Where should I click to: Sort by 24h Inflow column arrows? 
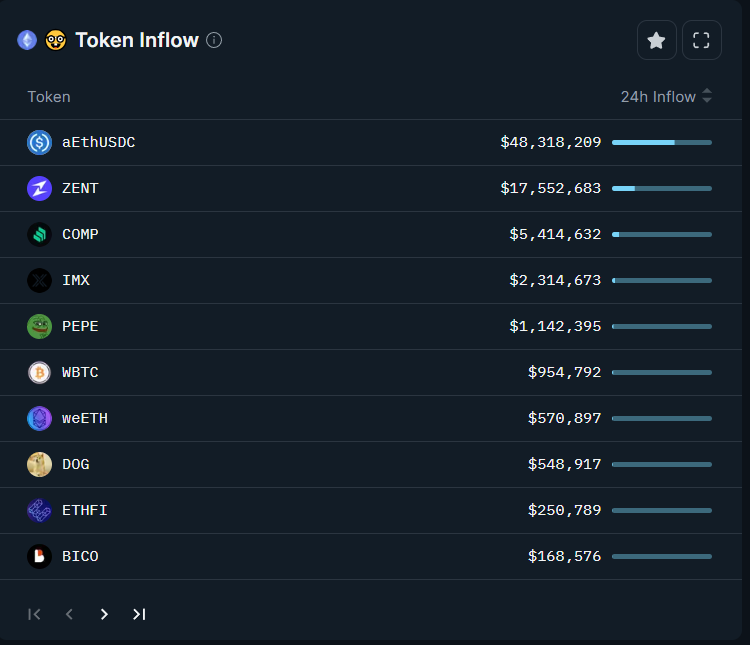[x=707, y=97]
